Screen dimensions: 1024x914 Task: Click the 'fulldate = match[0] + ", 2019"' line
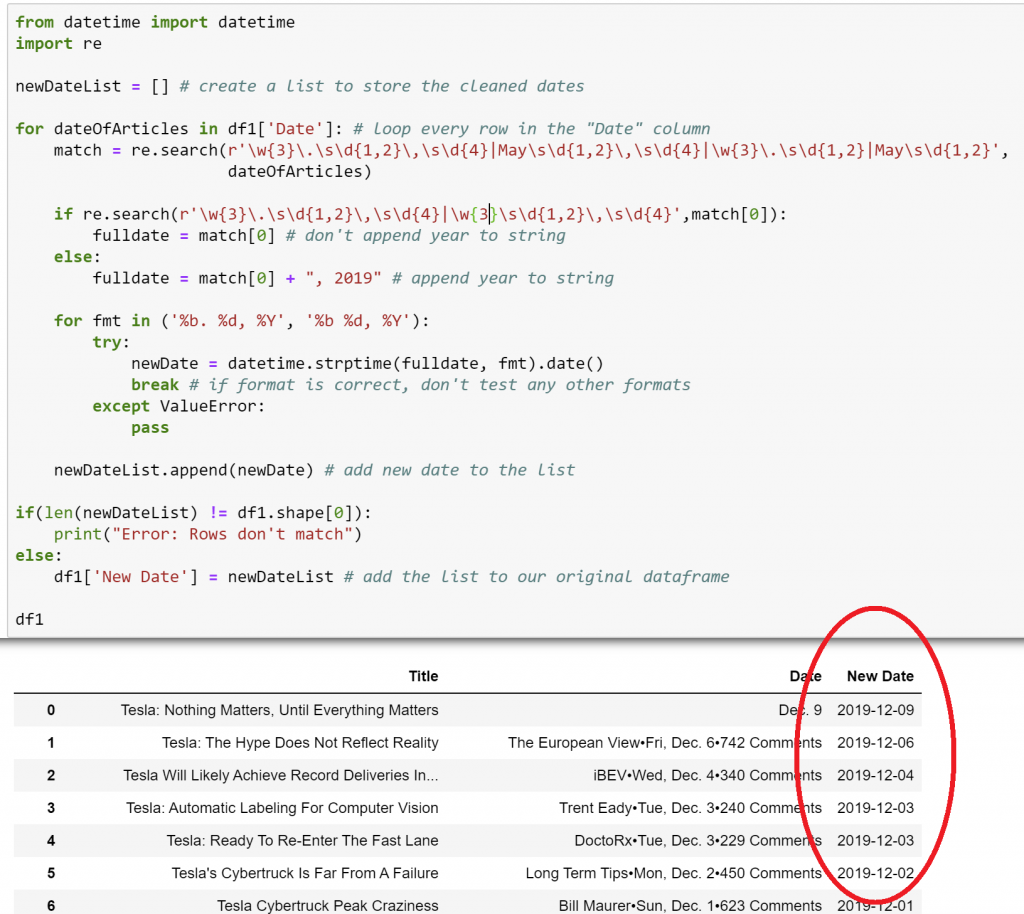point(353,278)
